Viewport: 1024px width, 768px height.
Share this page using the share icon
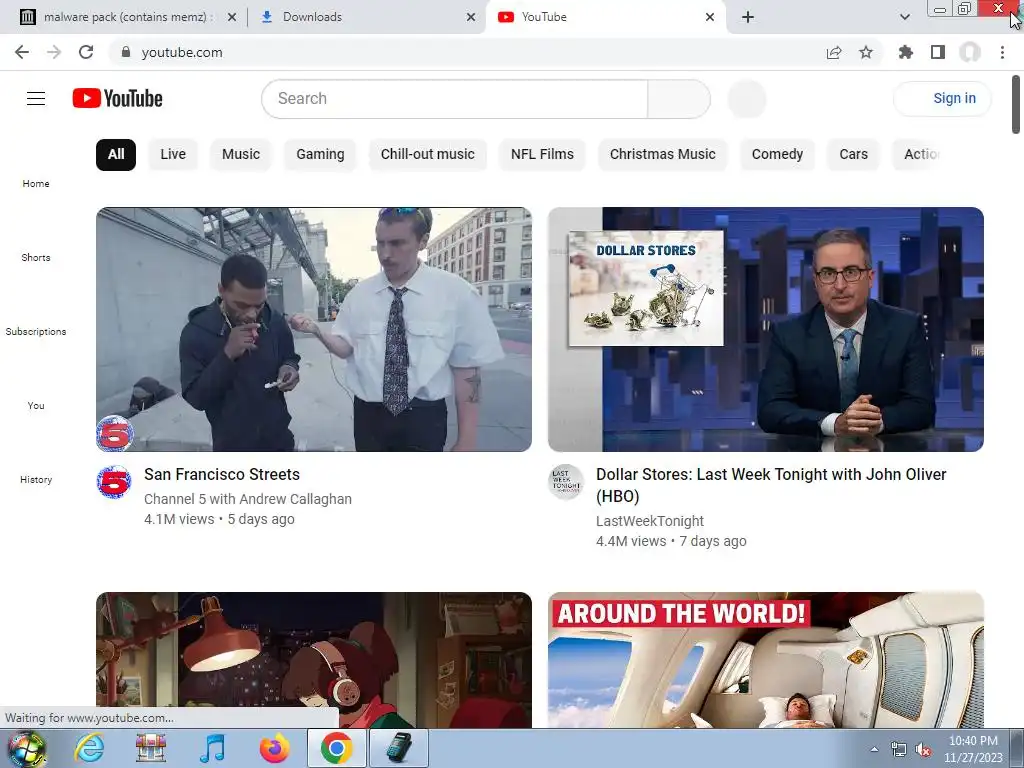click(834, 52)
